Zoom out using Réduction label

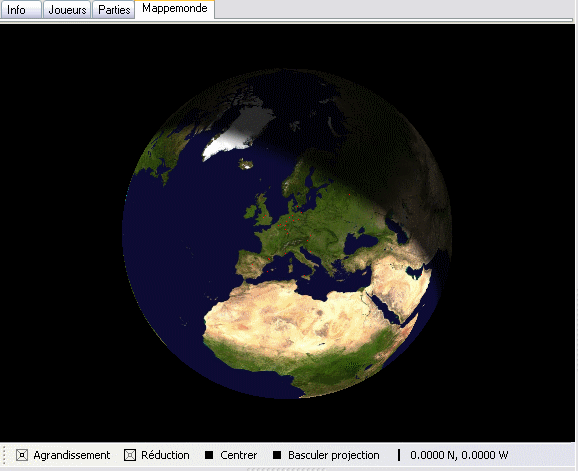coord(165,456)
